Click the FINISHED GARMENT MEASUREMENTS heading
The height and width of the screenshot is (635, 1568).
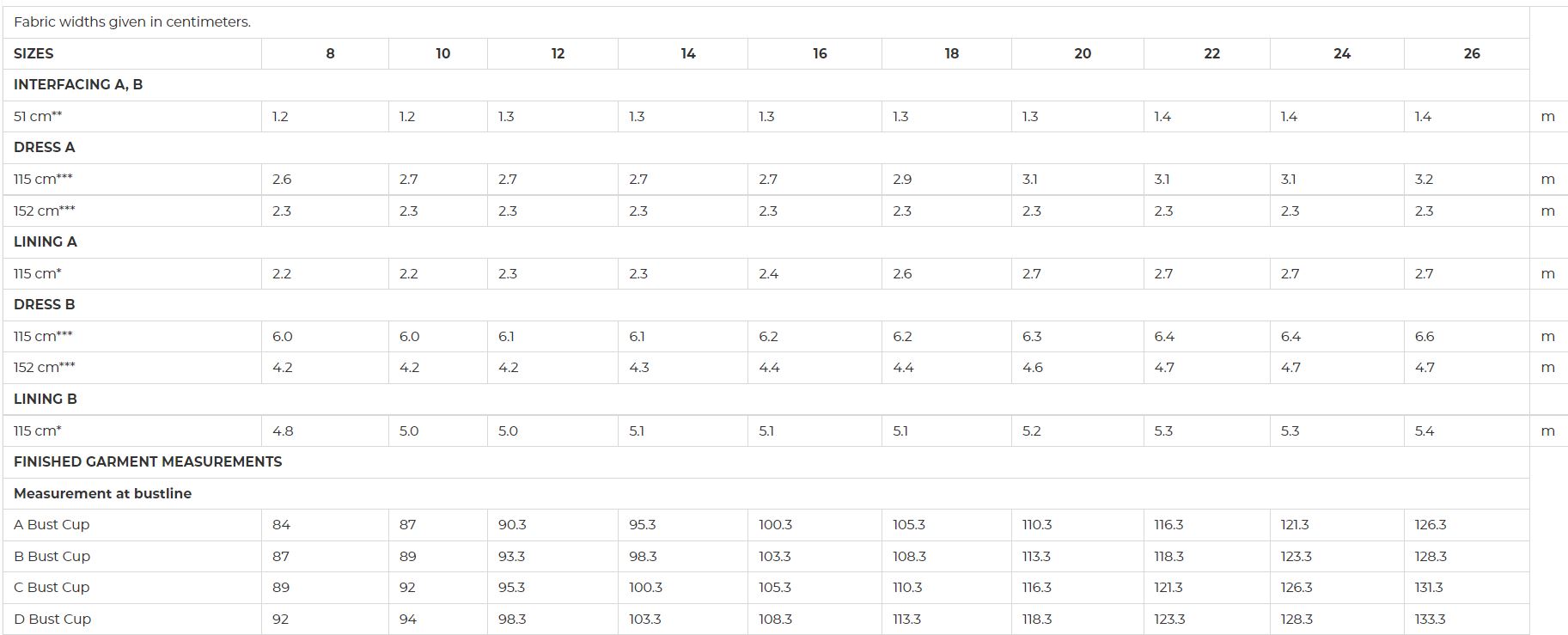coord(148,461)
